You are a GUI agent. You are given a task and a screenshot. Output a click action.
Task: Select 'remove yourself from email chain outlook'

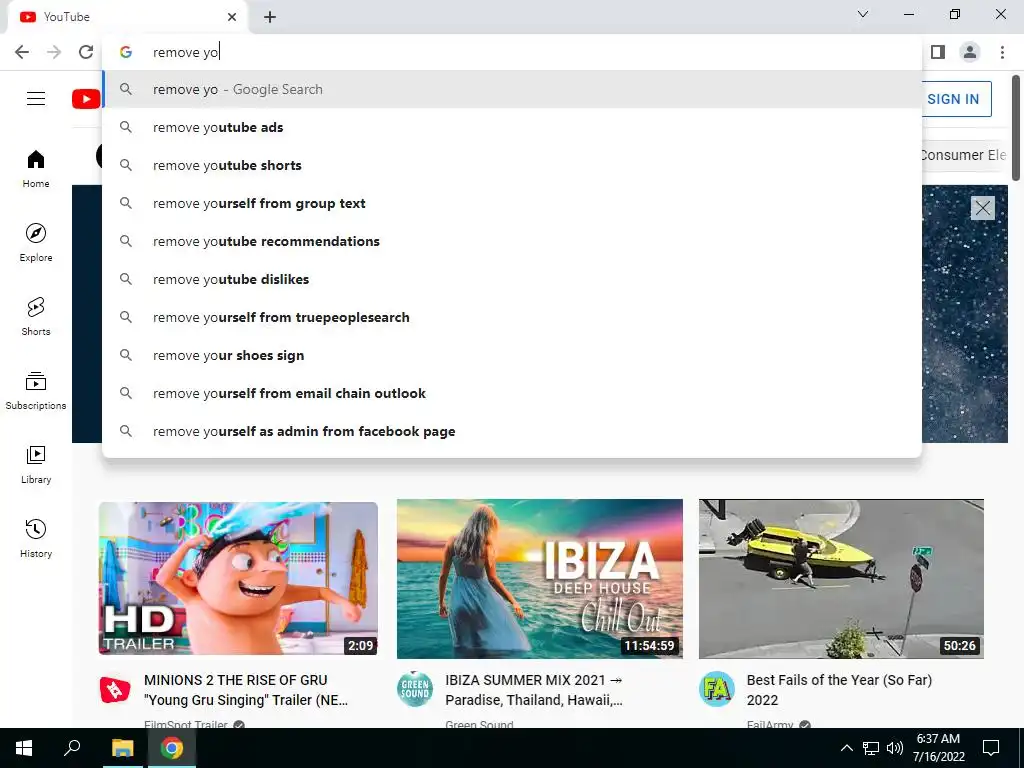tap(512, 393)
